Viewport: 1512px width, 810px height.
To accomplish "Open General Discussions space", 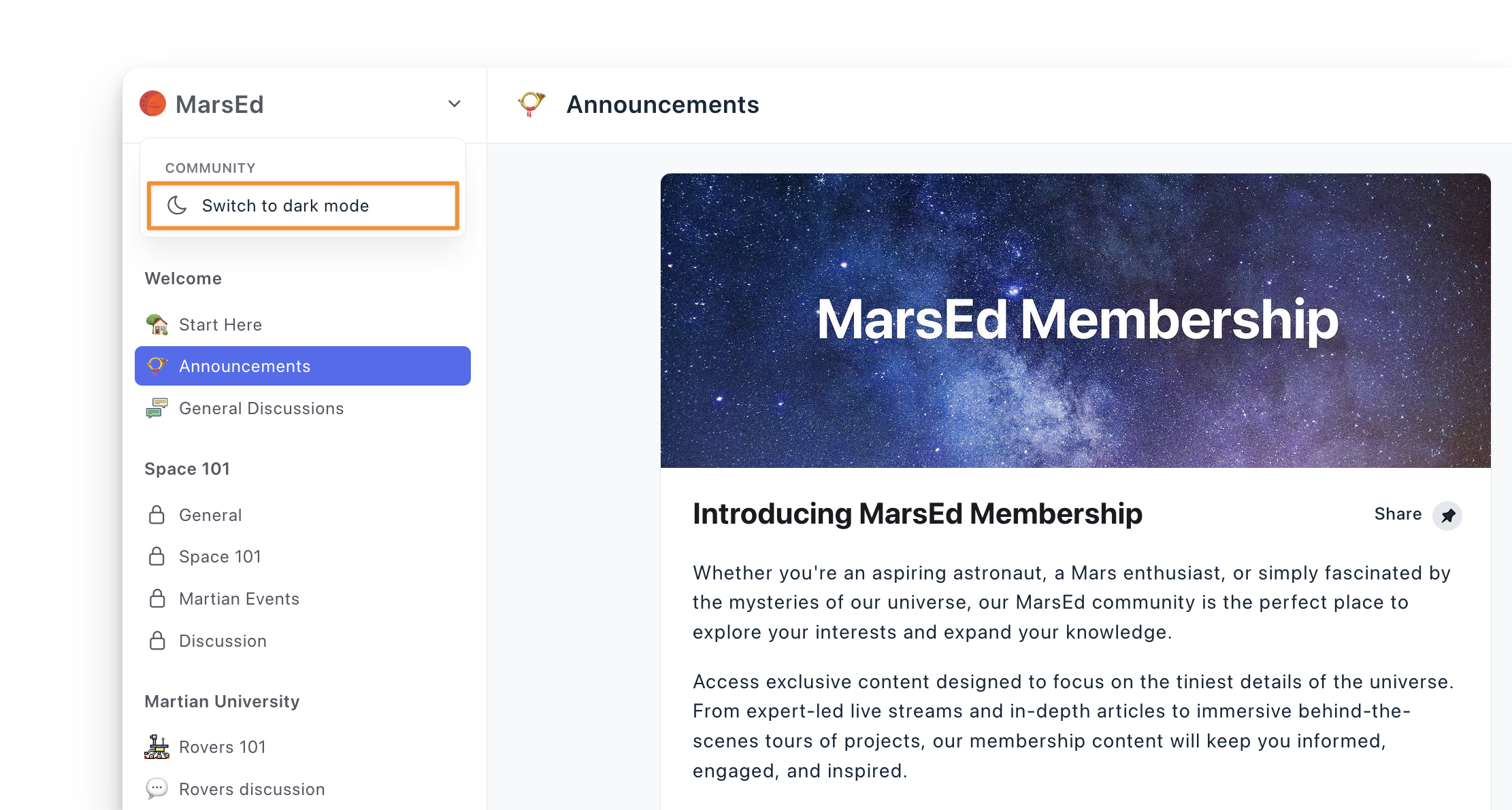I will [x=261, y=408].
